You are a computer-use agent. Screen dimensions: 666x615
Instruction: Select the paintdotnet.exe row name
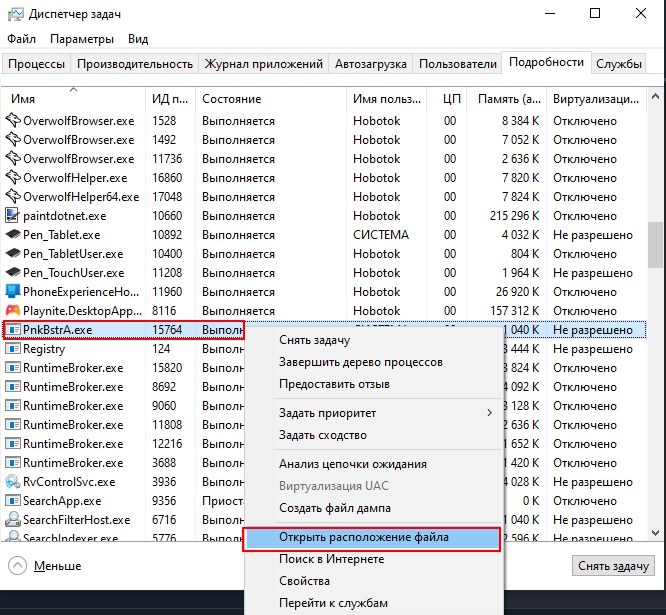(65, 216)
